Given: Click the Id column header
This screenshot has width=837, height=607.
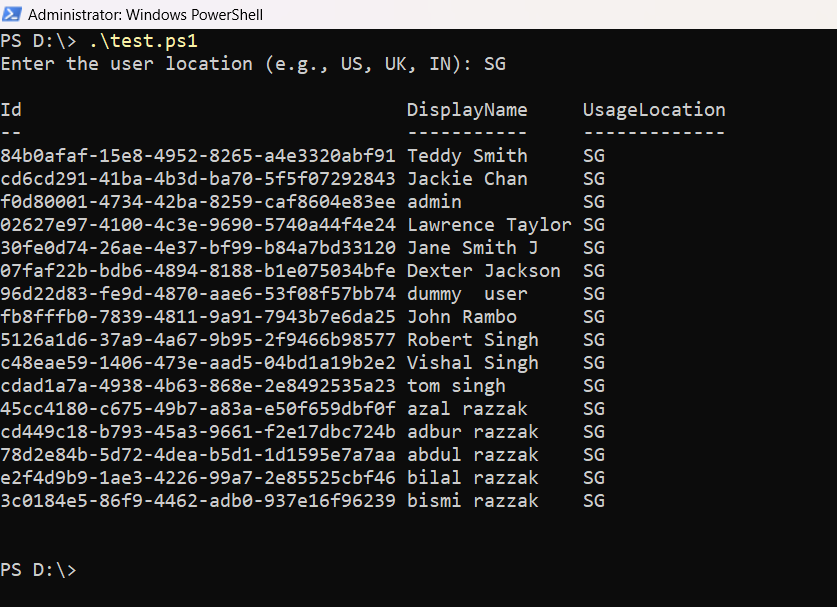Looking at the screenshot, I should (11, 110).
